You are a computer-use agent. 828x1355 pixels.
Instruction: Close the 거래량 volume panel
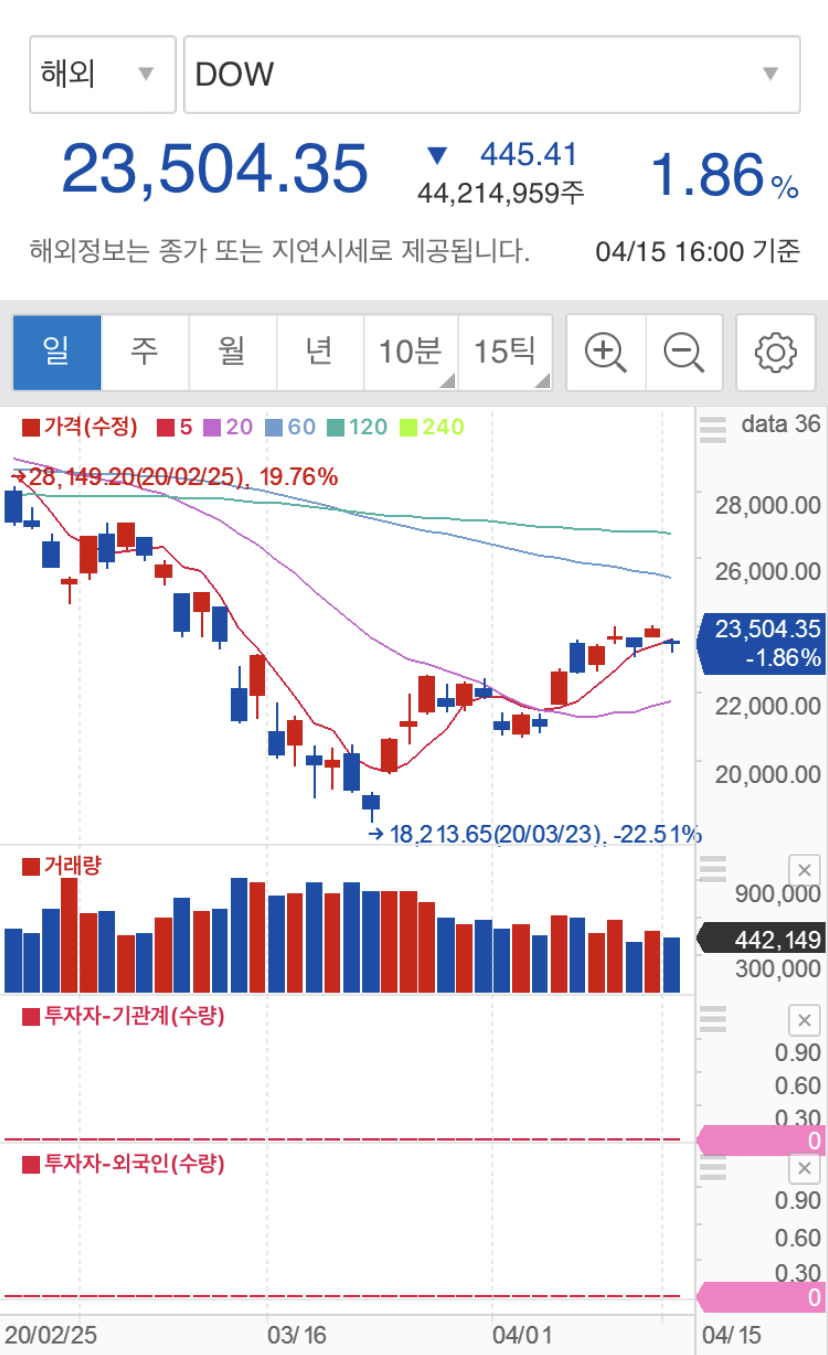(805, 869)
